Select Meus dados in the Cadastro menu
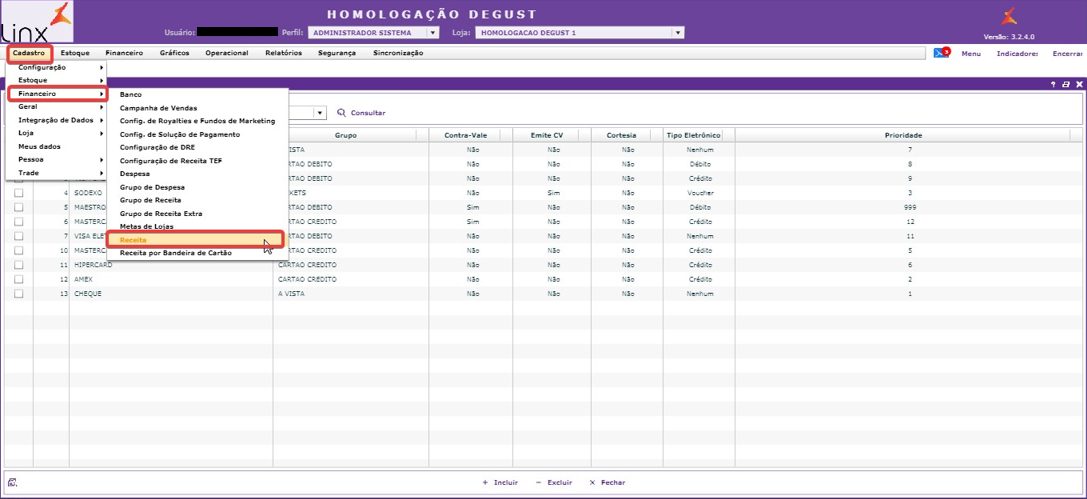 40,146
